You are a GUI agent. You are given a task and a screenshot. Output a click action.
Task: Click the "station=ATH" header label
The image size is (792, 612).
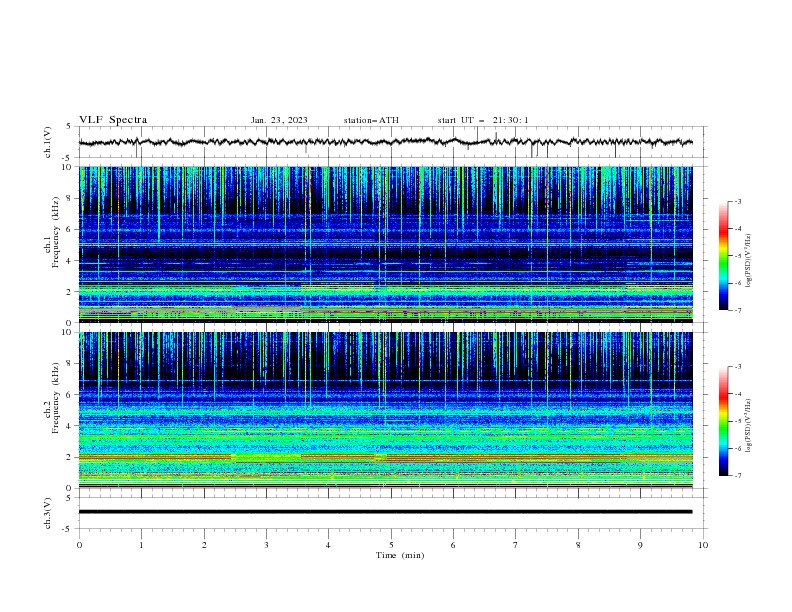(x=371, y=120)
